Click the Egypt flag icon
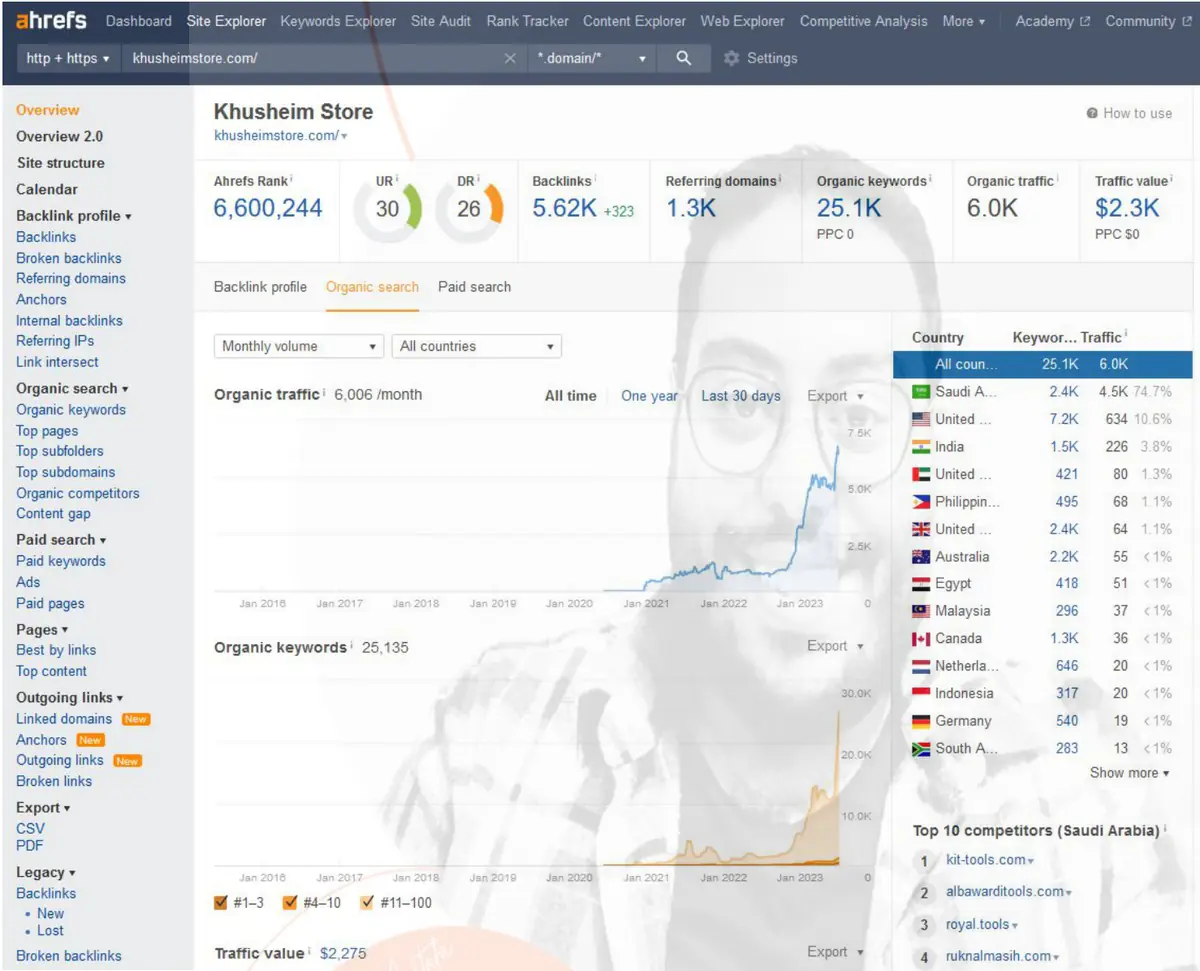The image size is (1200, 971). pos(921,584)
